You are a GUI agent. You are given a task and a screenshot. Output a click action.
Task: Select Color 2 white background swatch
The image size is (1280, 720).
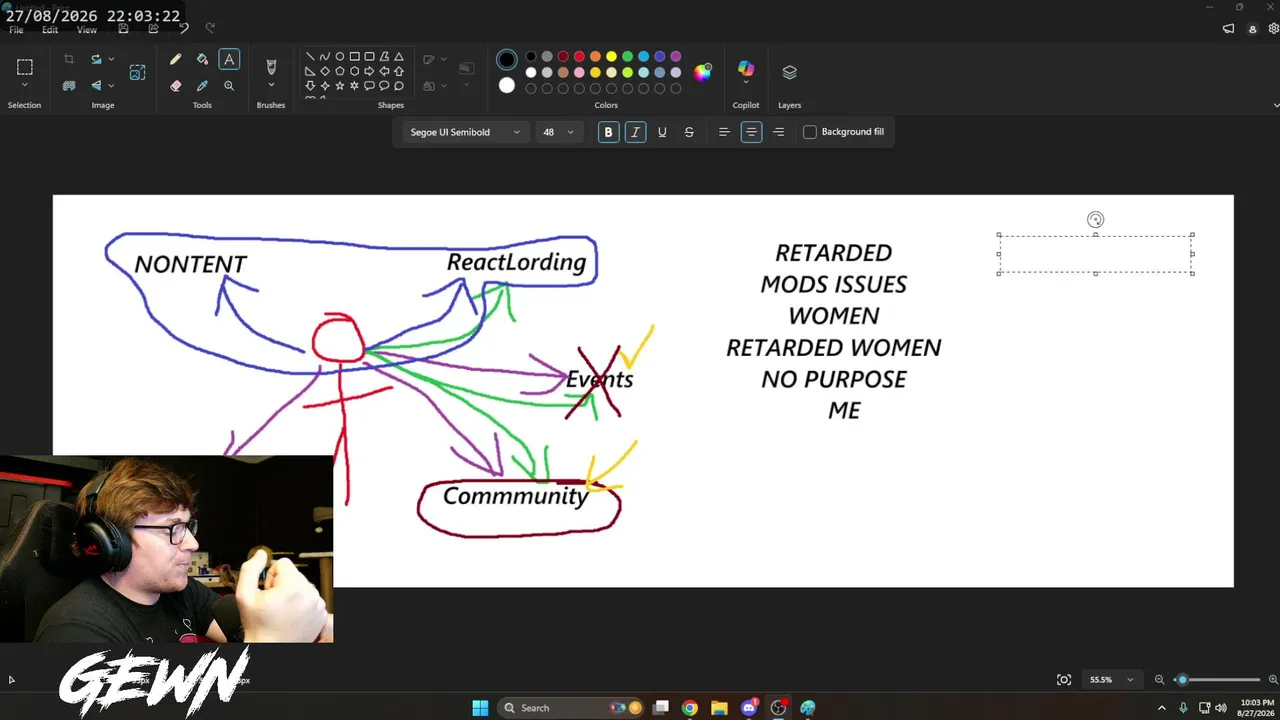[x=507, y=86]
